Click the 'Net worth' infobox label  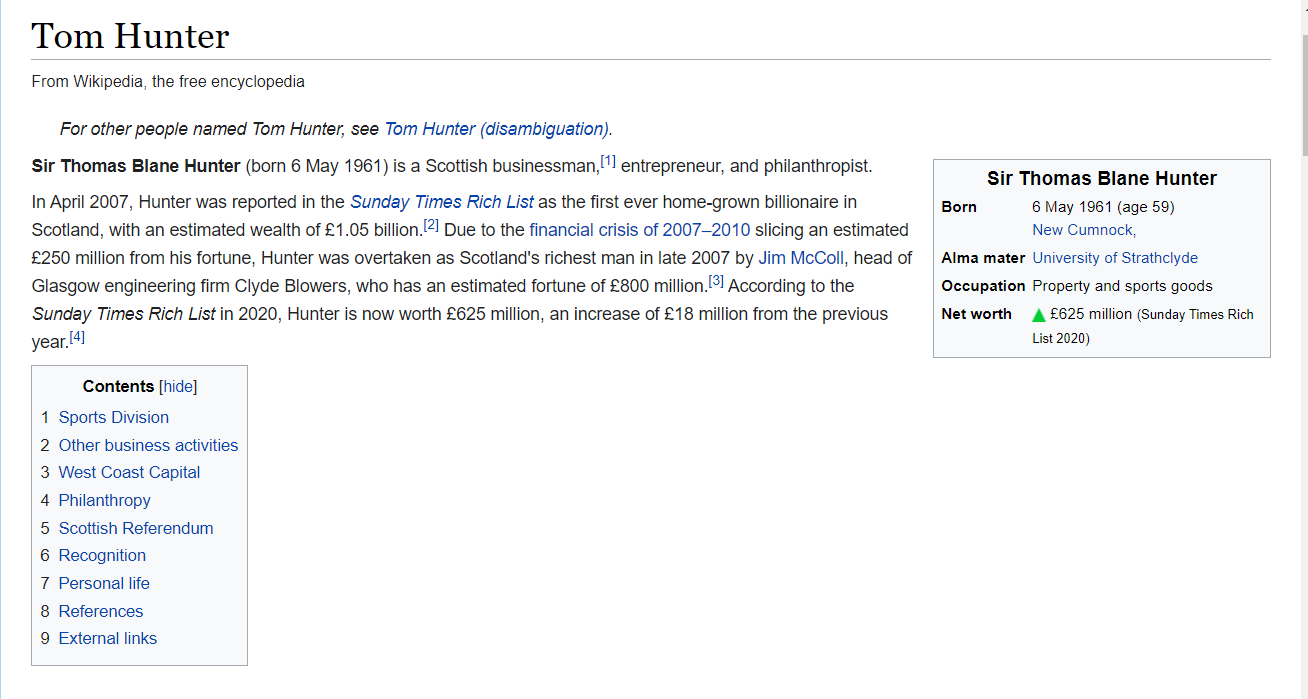point(977,314)
